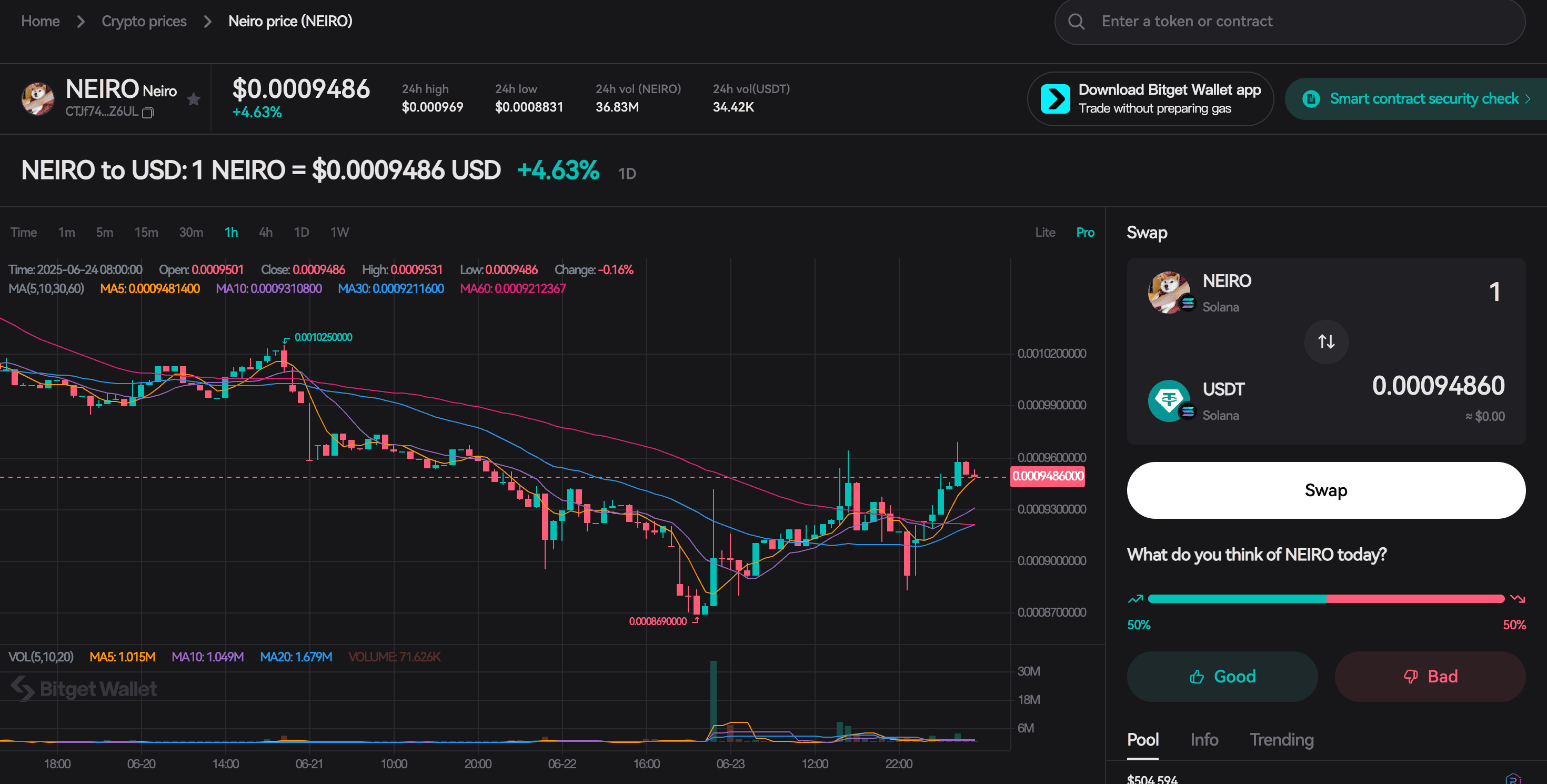Click the chevron after Crypto prices breadcrumb
The width and height of the screenshot is (1547, 784).
pyautogui.click(x=208, y=22)
